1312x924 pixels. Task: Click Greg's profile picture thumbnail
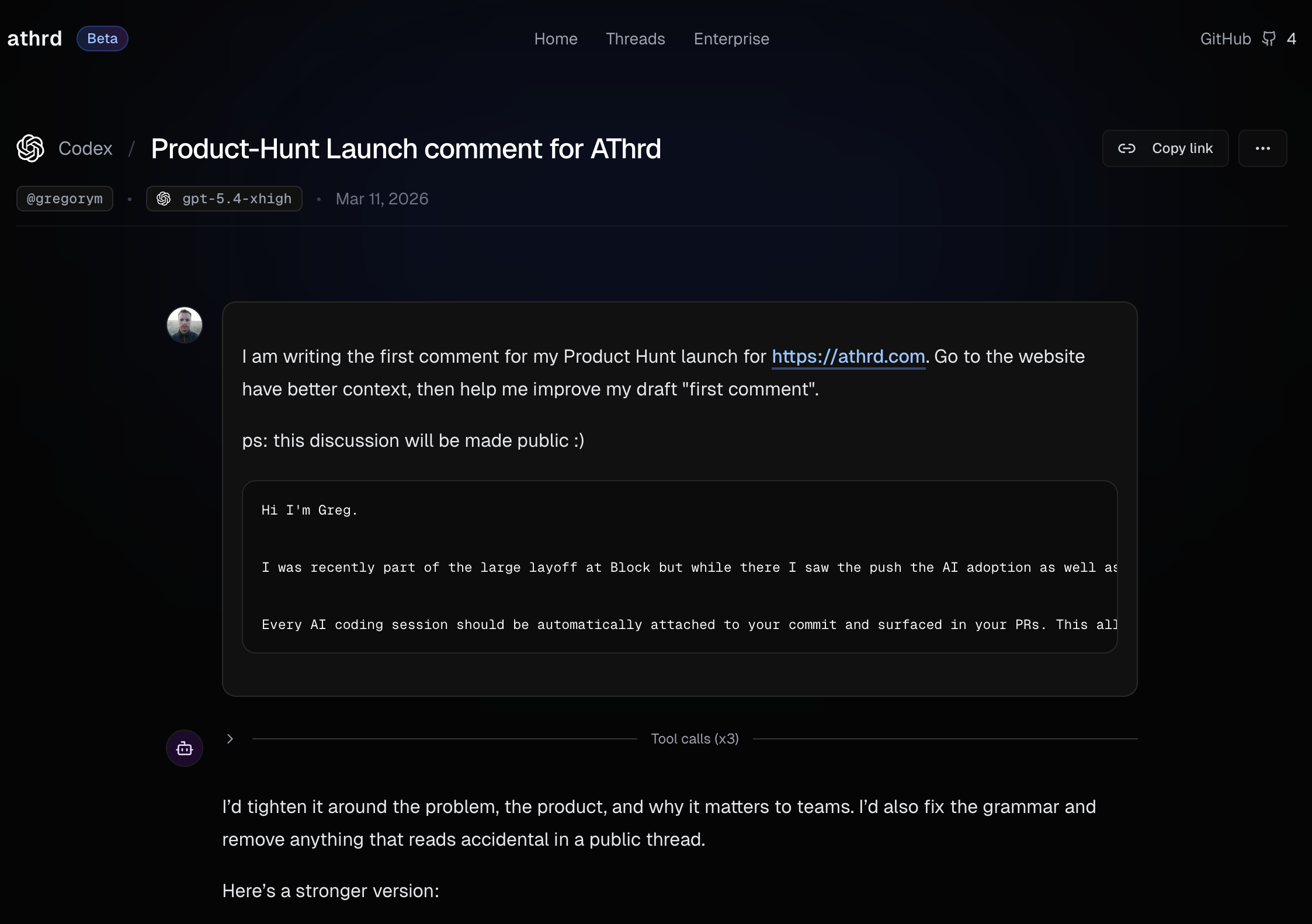(x=184, y=324)
